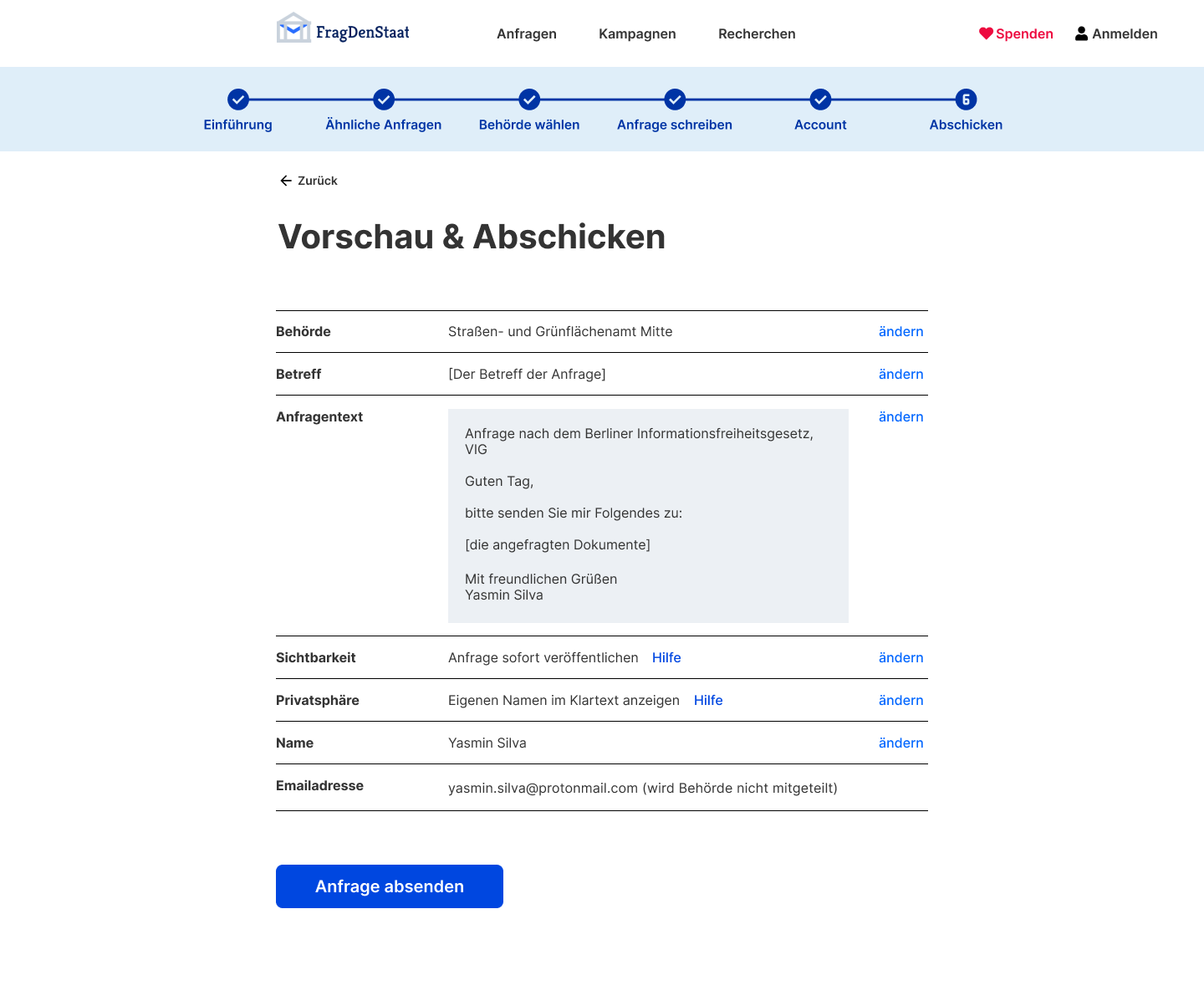Screen dimensions: 1204x1006
Task: Change Privatsphäre via ändern
Action: click(901, 700)
